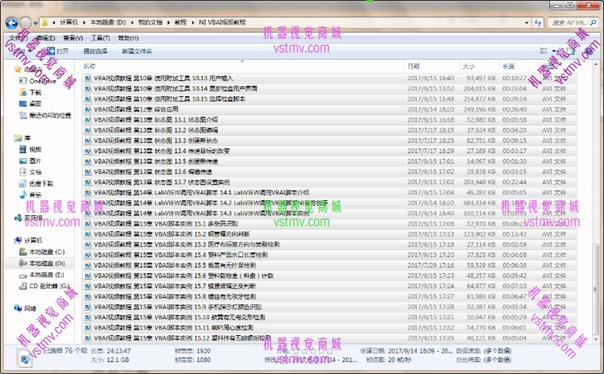
Task: Select 本地磁盘 (E:) drive
Action: (42, 275)
